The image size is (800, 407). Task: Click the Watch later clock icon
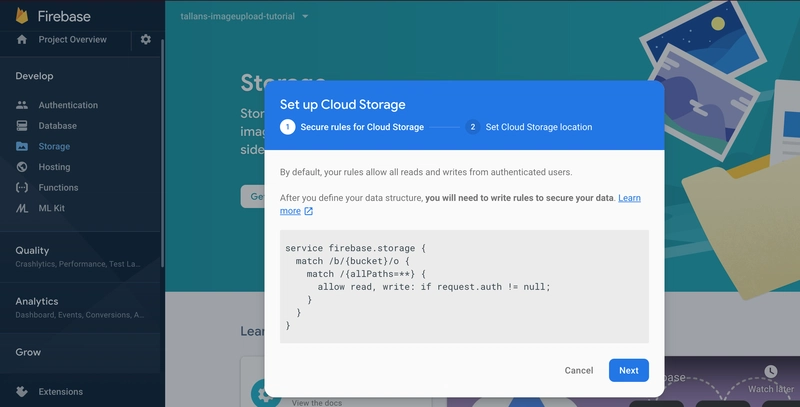(x=770, y=371)
